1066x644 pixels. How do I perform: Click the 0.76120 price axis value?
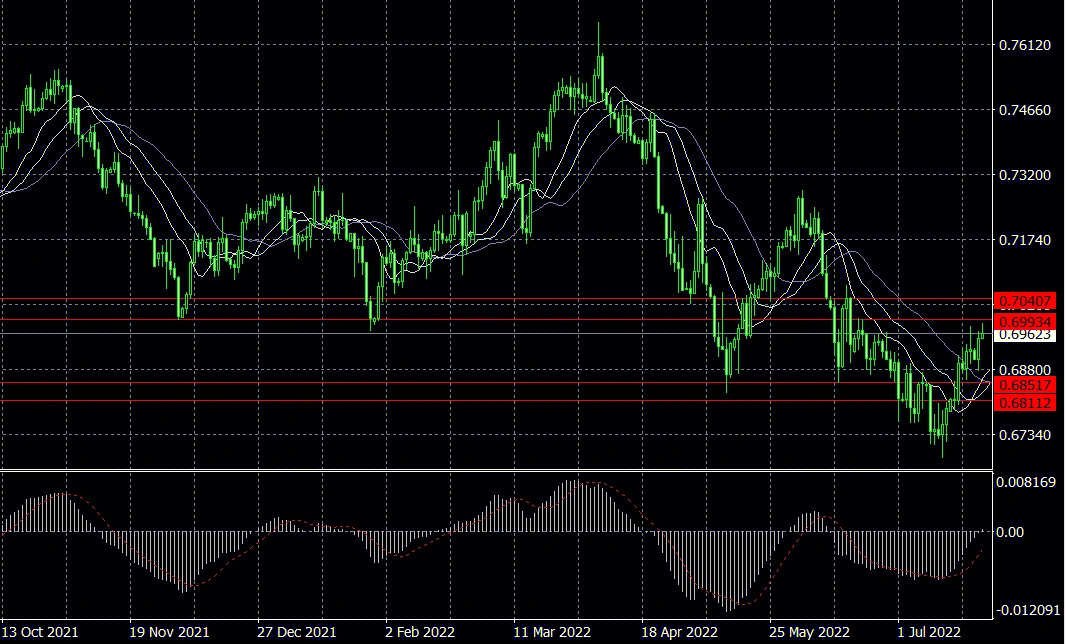[1025, 46]
